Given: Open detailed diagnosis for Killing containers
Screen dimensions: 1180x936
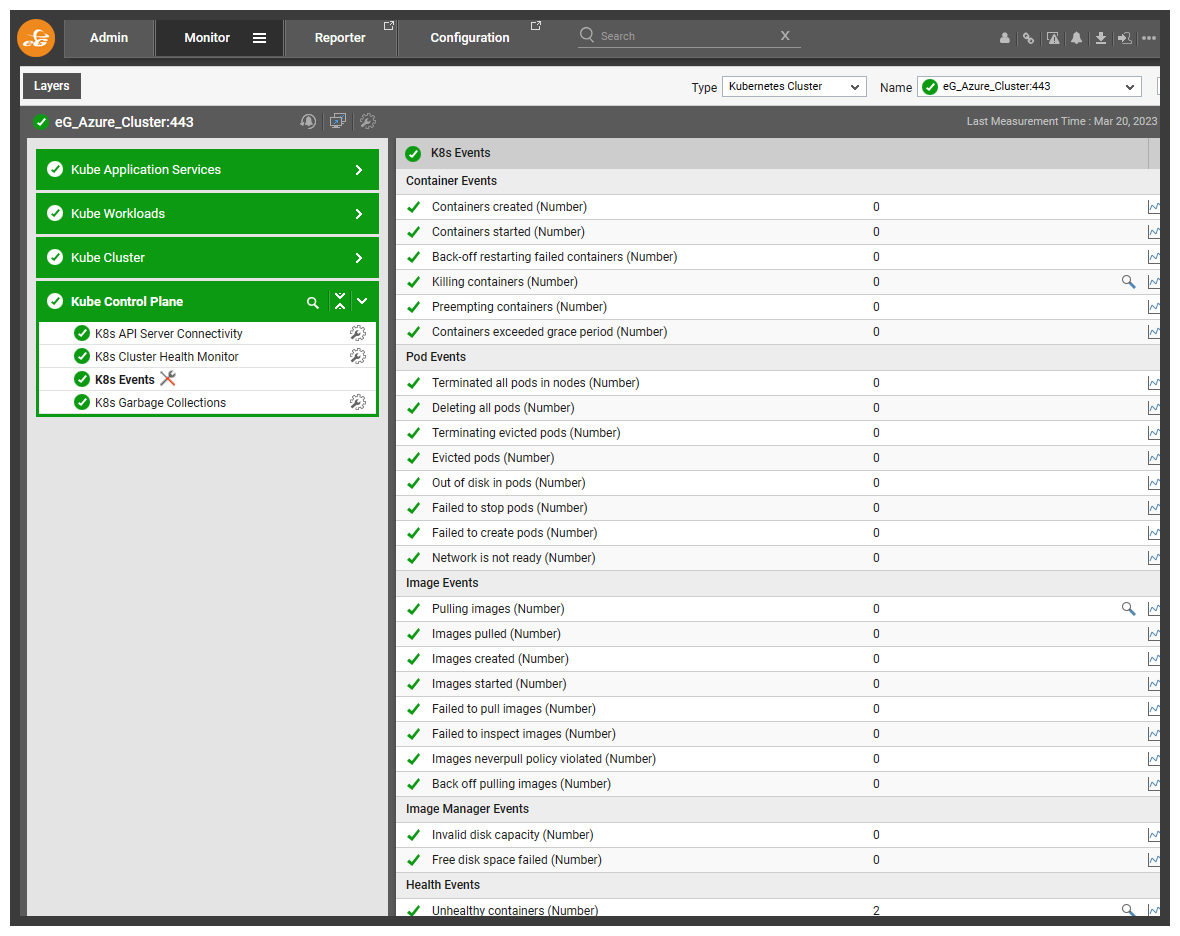Looking at the screenshot, I should (x=1128, y=281).
